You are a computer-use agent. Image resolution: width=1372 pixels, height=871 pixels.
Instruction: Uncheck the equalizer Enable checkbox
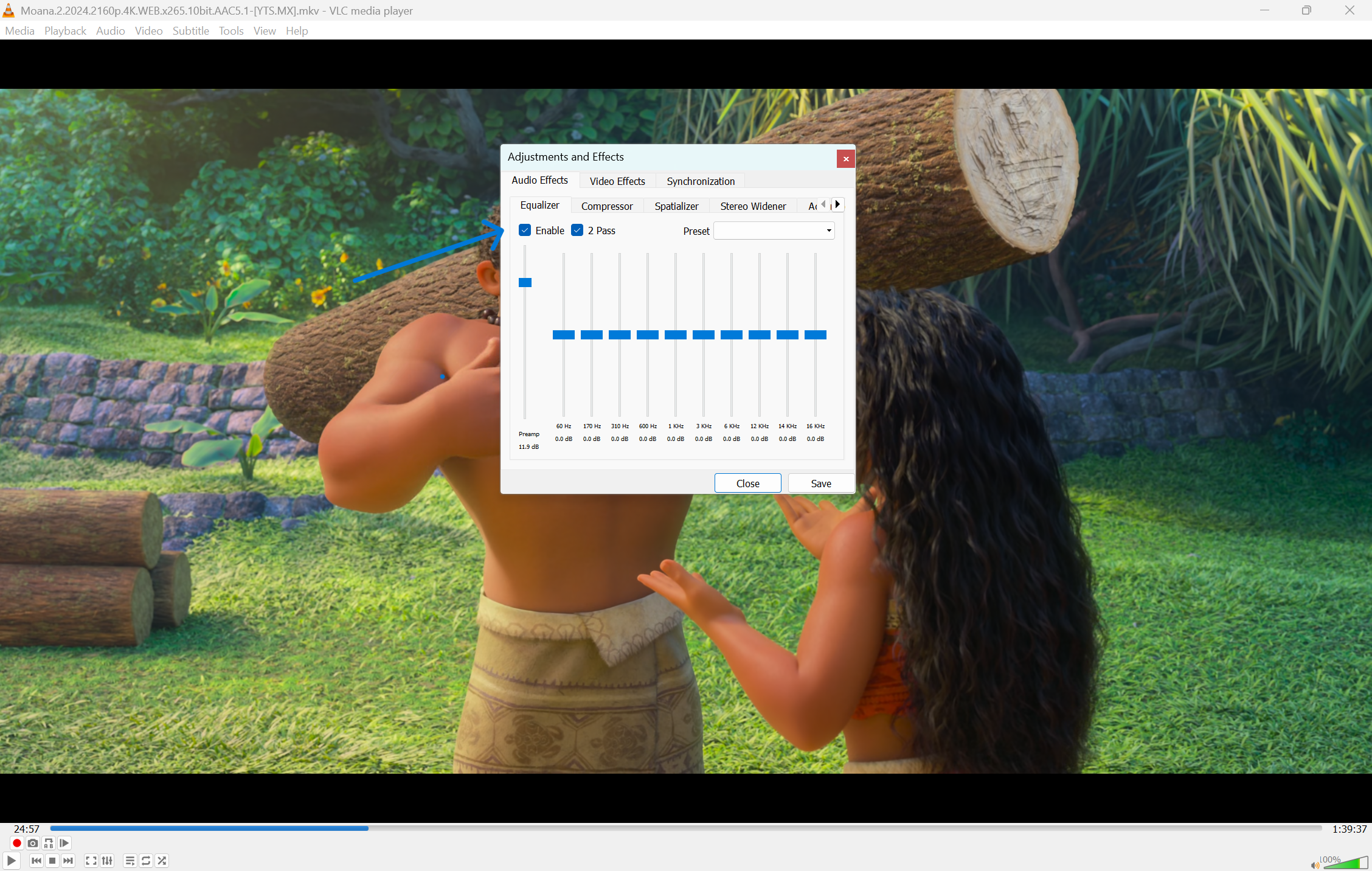525,231
